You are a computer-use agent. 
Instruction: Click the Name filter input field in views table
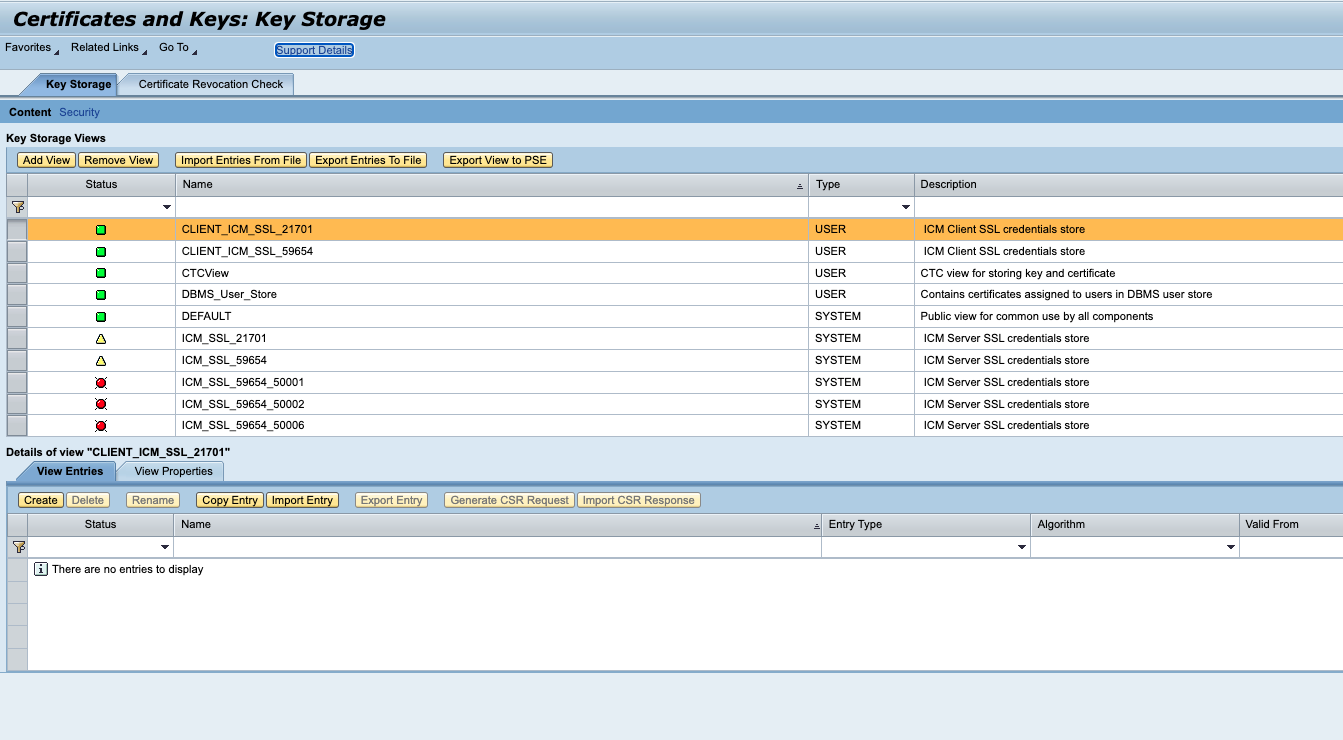coord(491,207)
